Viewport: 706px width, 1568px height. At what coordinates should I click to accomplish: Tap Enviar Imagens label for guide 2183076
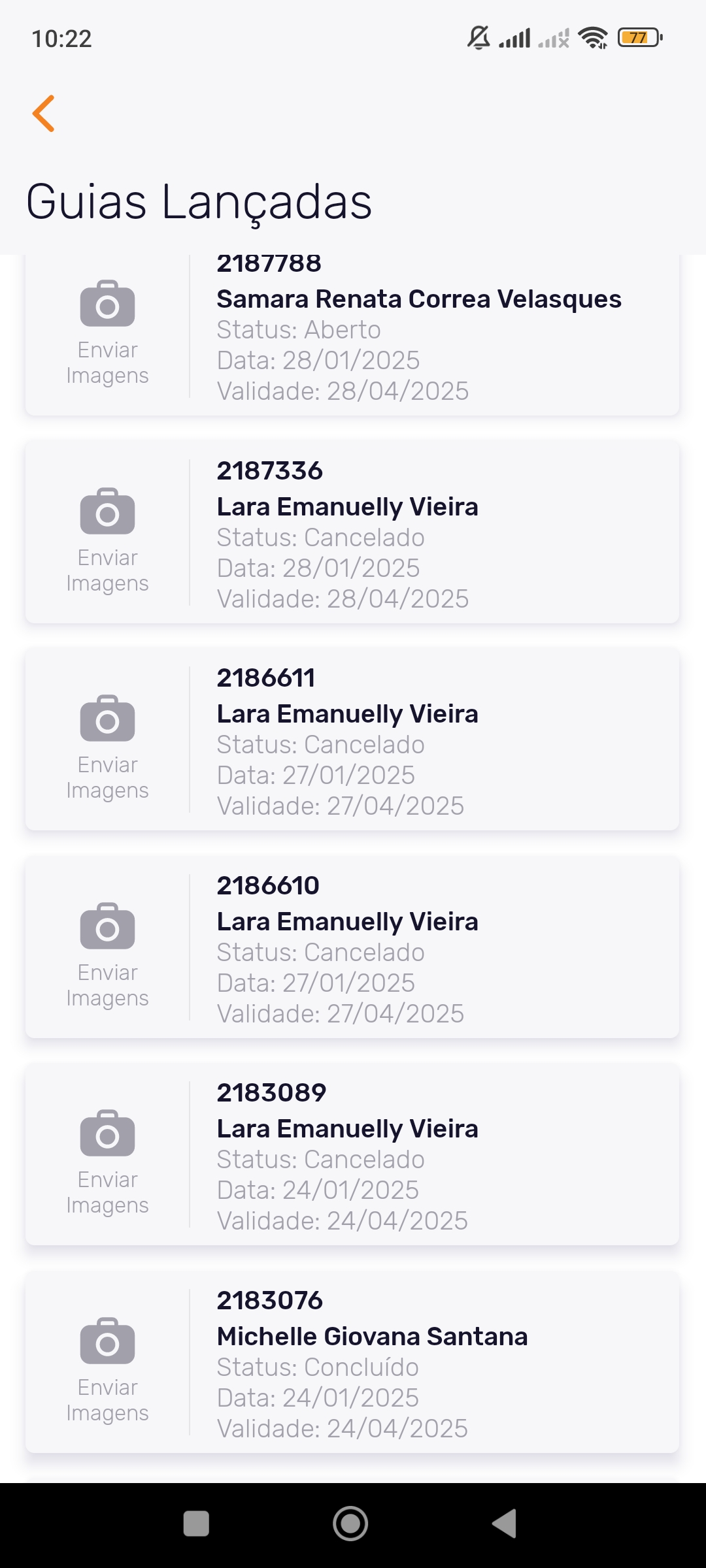[x=108, y=1400]
